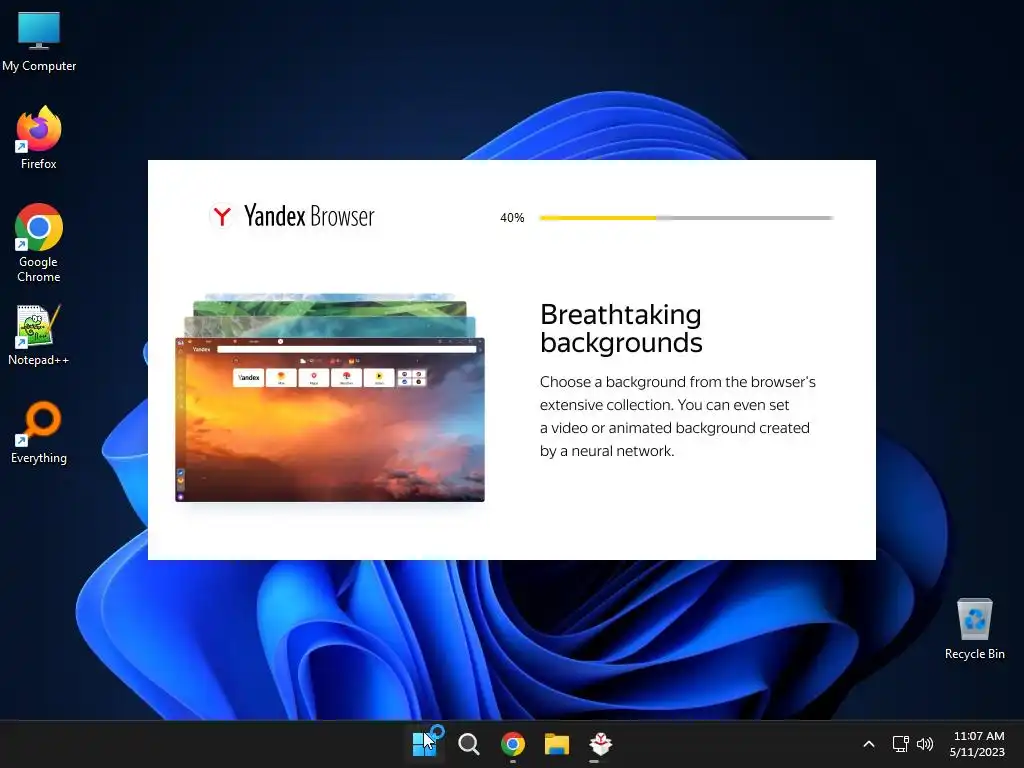Screen dimensions: 1024x768
Task: Open the taskbar Search
Action: (x=469, y=744)
